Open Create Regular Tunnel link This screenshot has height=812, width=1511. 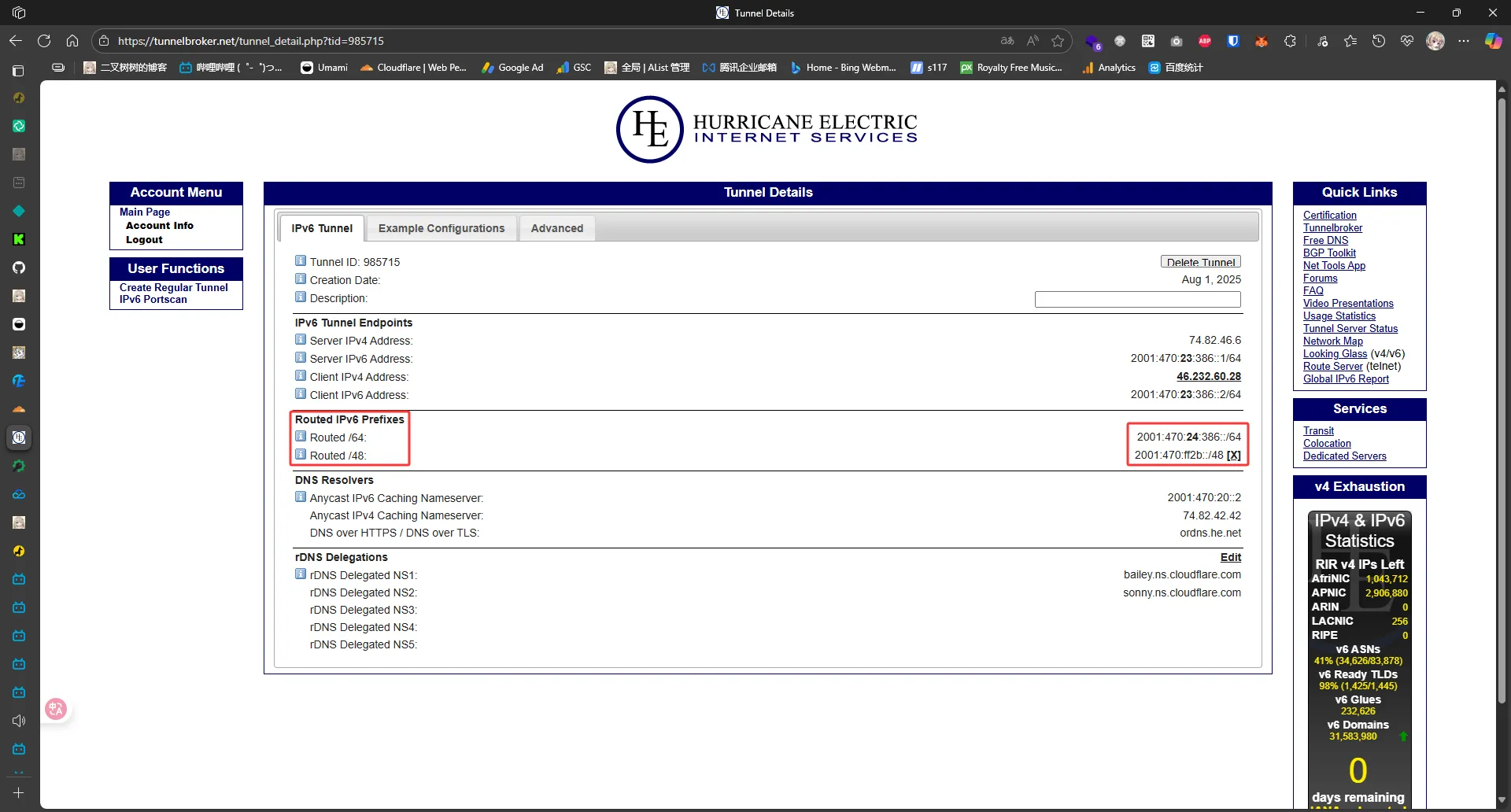[173, 288]
